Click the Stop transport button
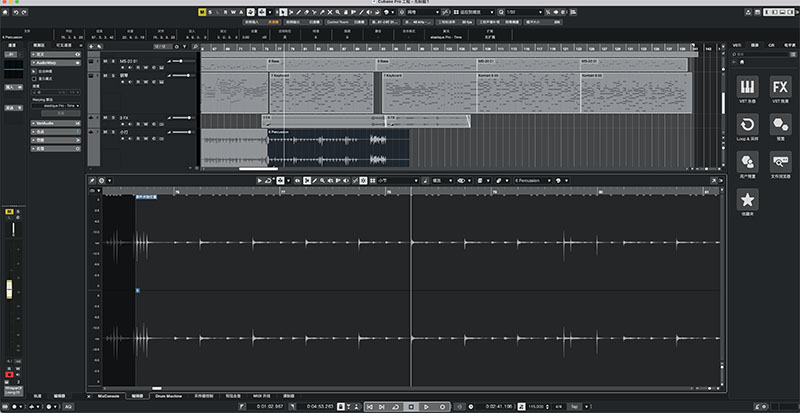The image size is (800, 413). pyautogui.click(x=411, y=406)
